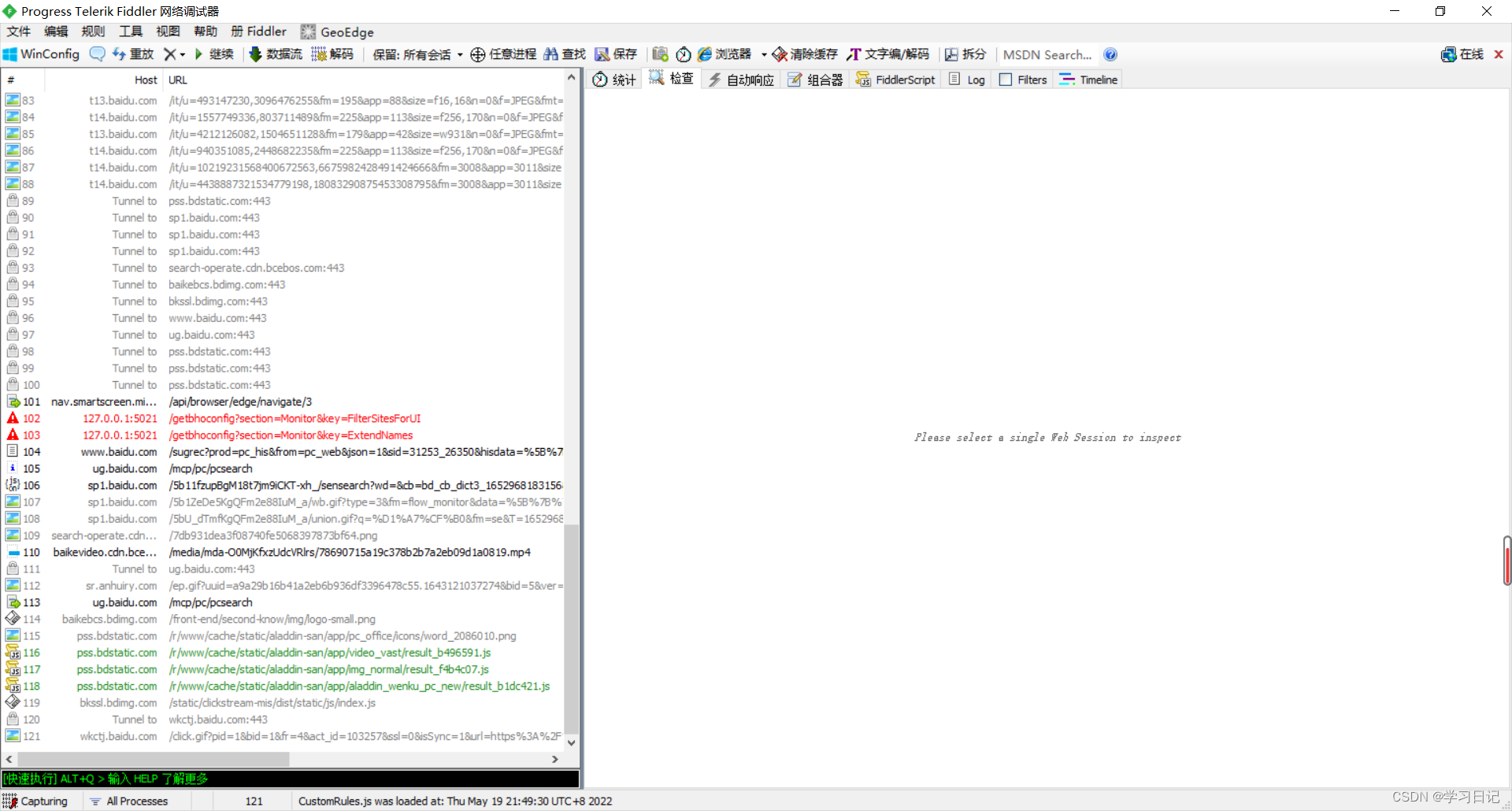Open the 保留: 所有会话 dropdown
Screen dimensions: 1512x811
pyautogui.click(x=417, y=54)
